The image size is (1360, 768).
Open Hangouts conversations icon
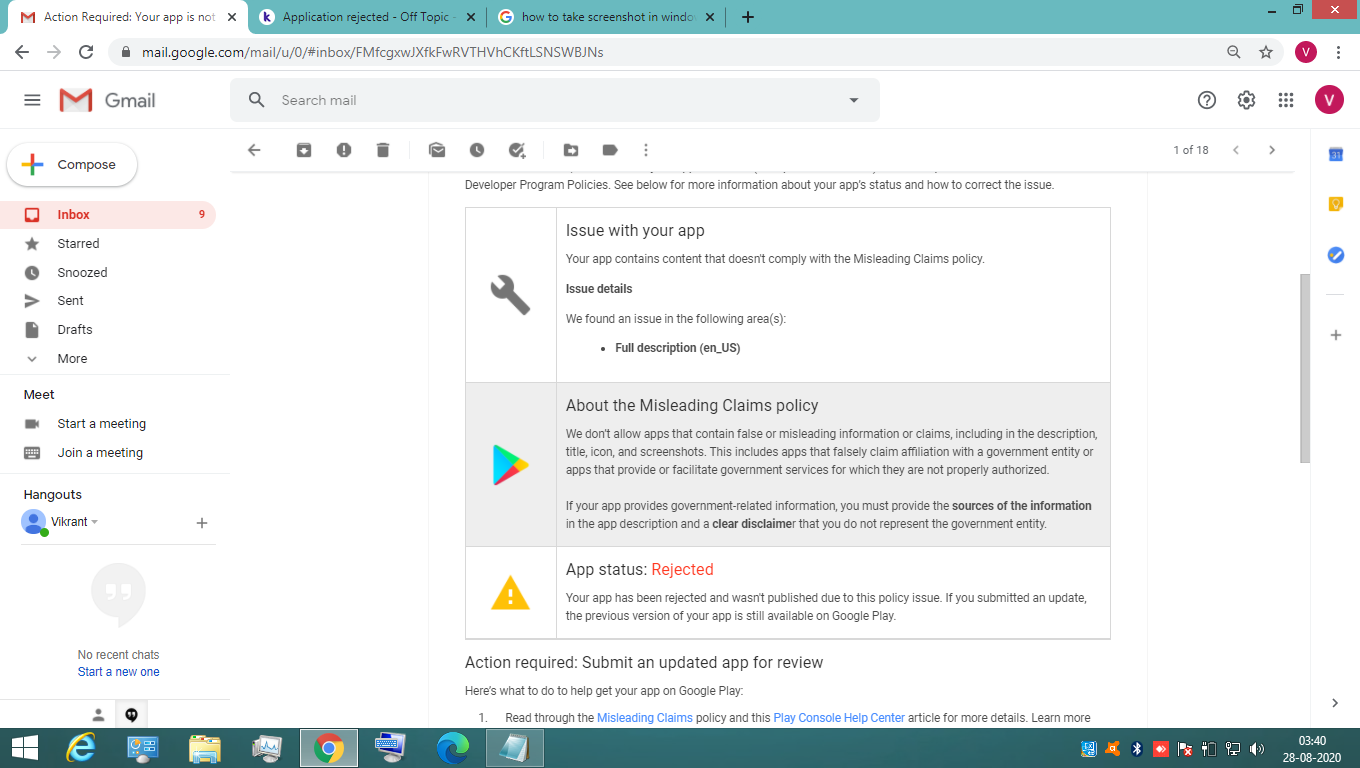click(131, 715)
